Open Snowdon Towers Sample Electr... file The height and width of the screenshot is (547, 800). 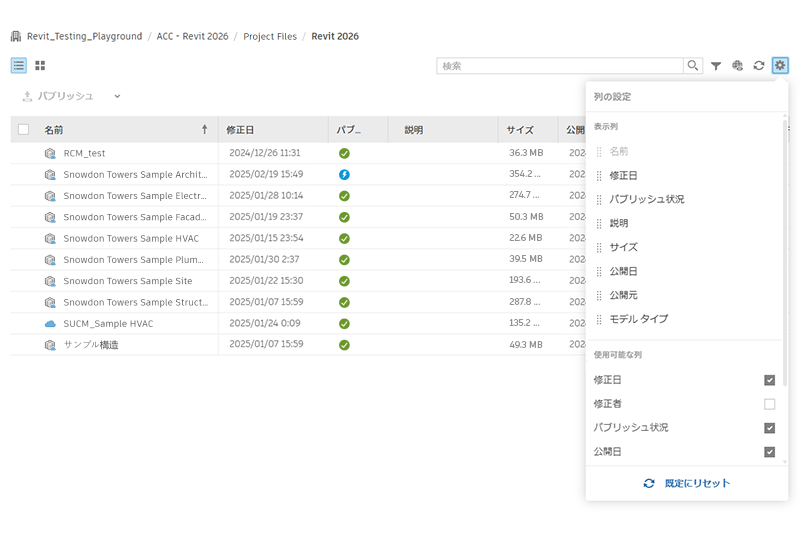[135, 196]
